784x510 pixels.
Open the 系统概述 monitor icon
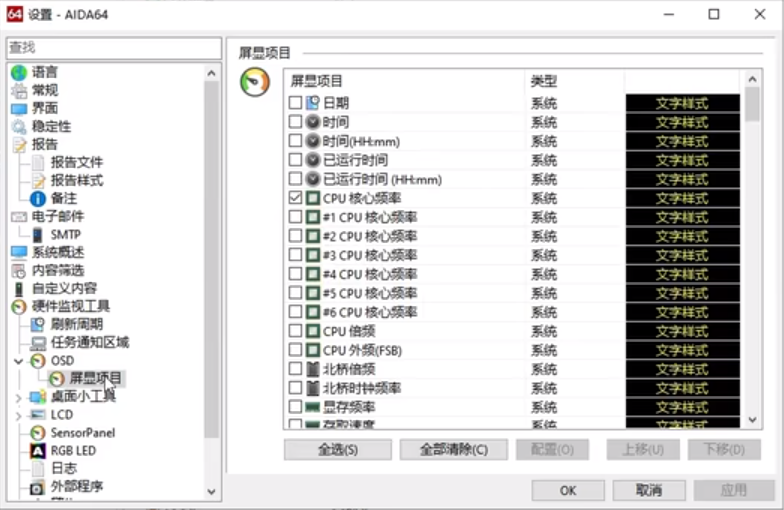pos(19,252)
